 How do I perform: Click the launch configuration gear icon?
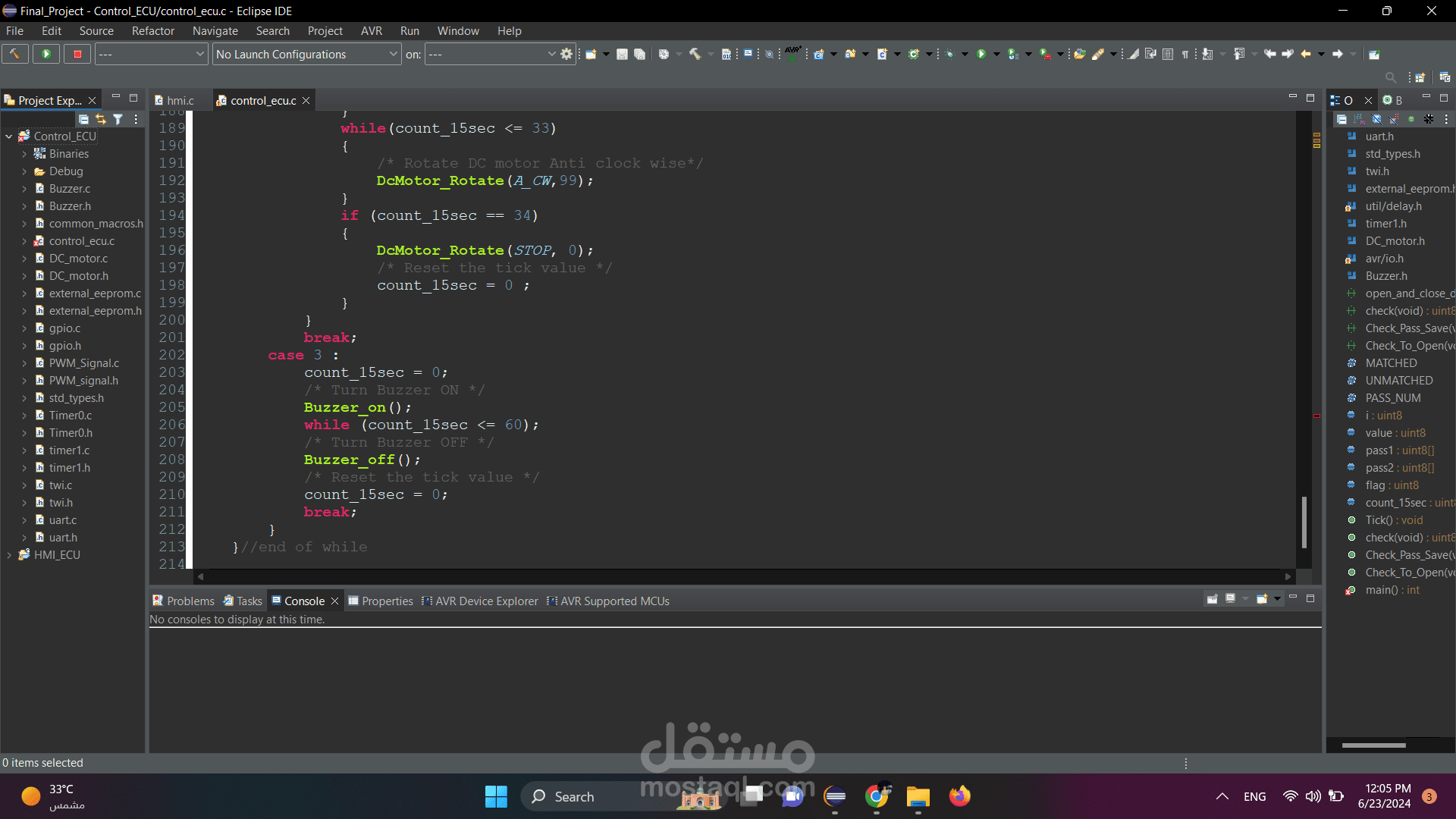coord(566,54)
